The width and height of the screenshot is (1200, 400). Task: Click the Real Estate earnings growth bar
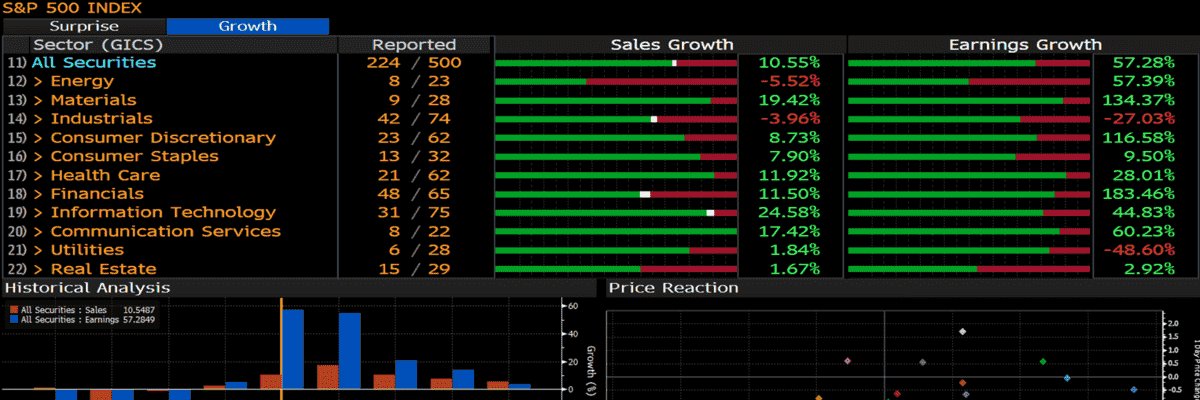coord(969,268)
